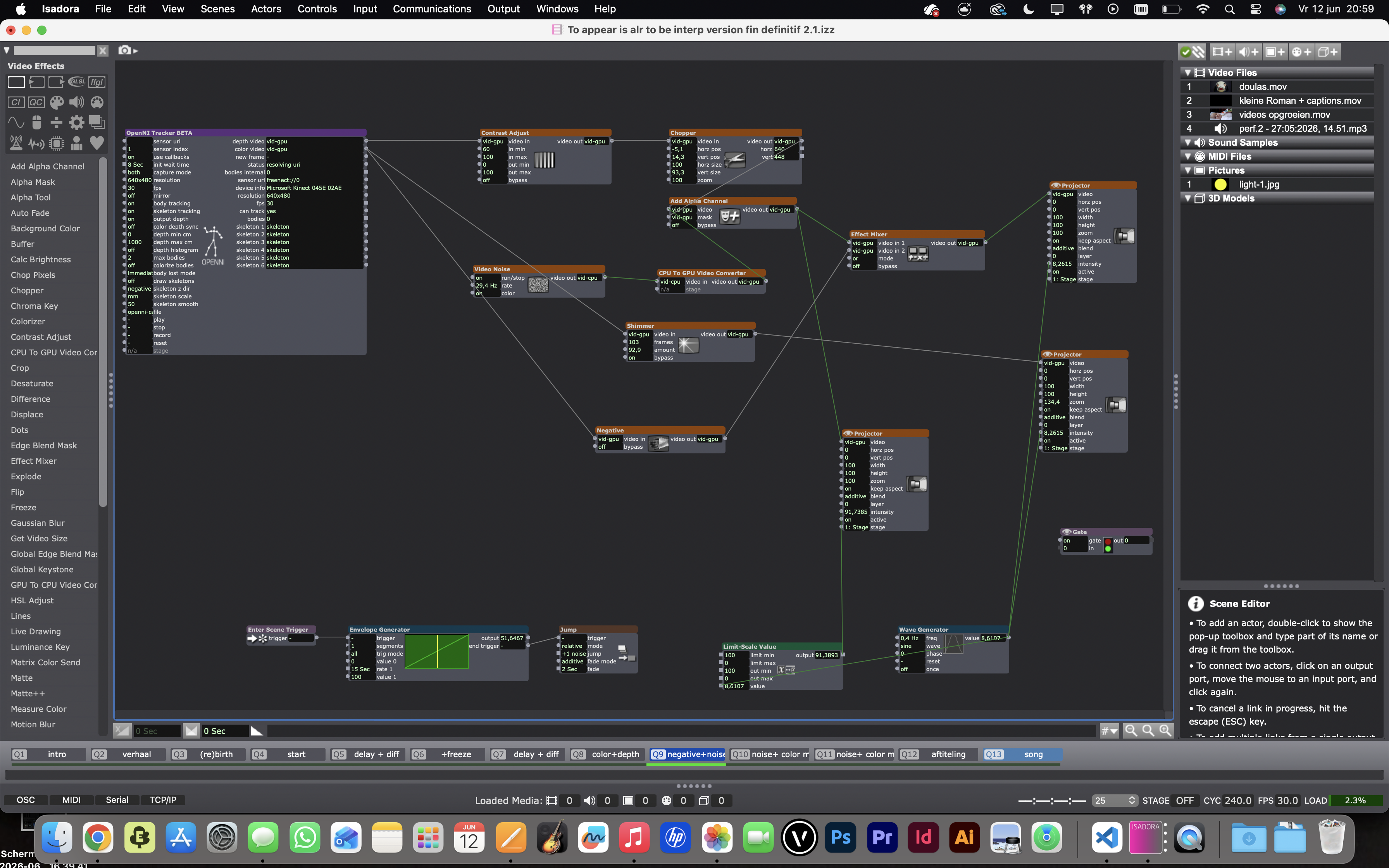Screen dimensions: 1389x868
Task: Click the media check and link icon
Action: (x=1192, y=52)
